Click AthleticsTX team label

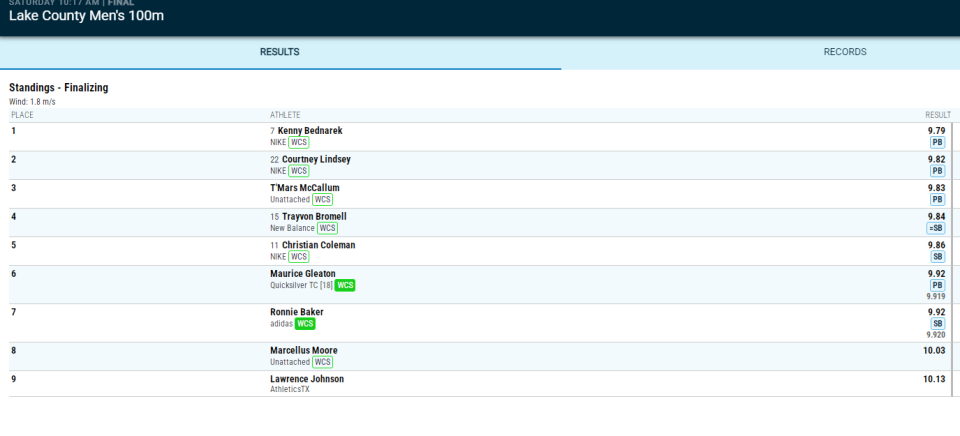290,389
